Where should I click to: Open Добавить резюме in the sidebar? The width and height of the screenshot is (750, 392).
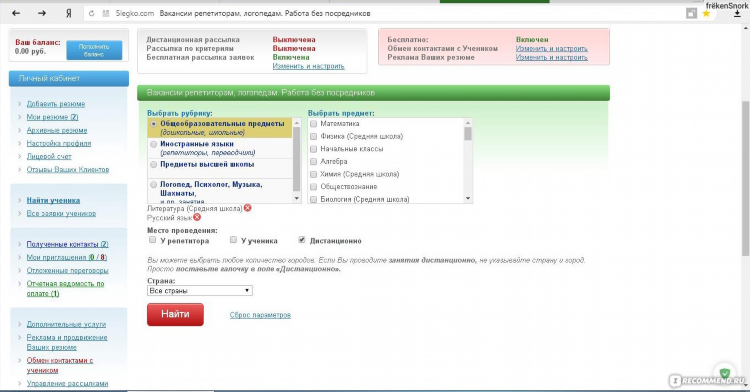[55, 104]
